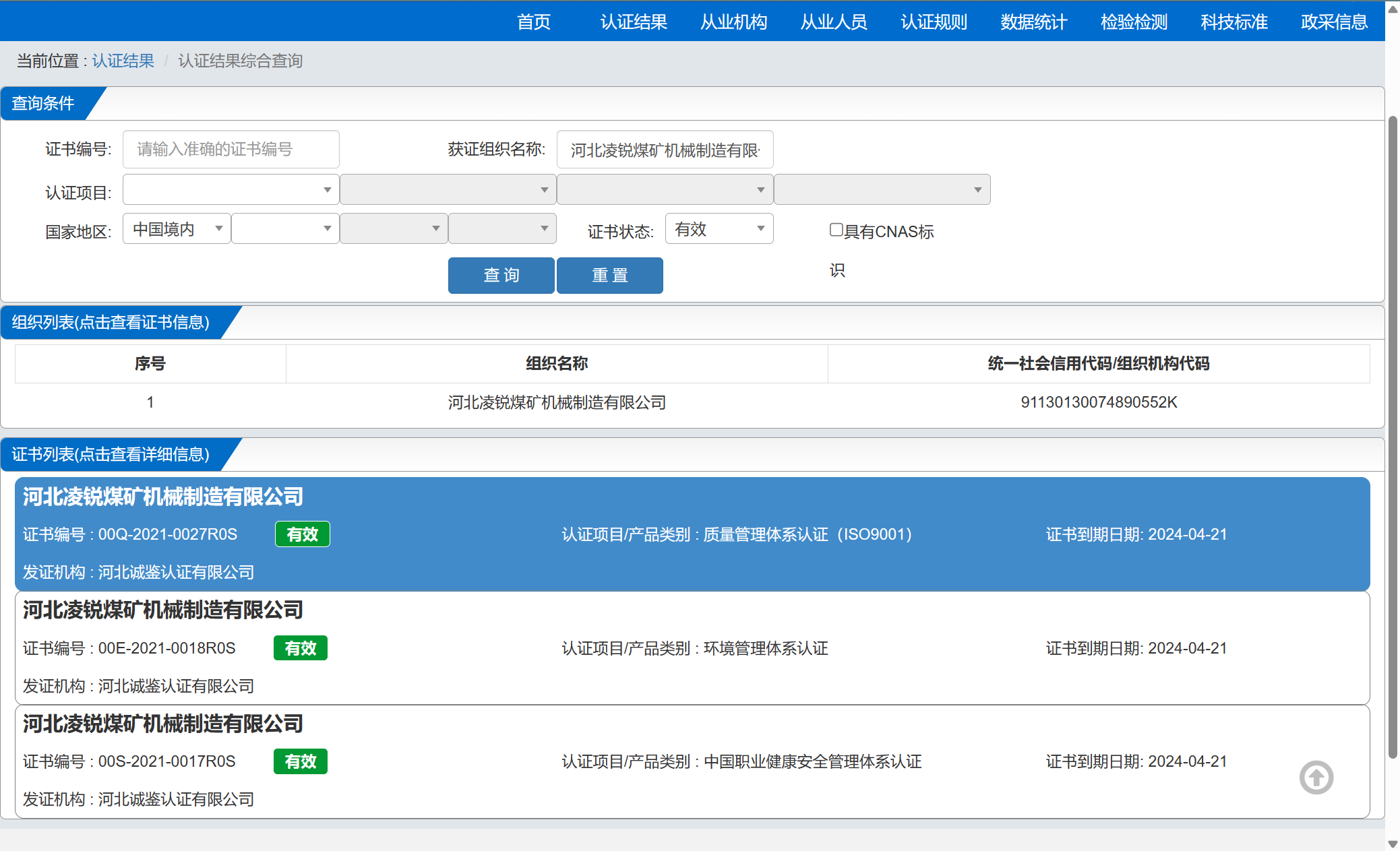Open the second 认证项目 dropdown
This screenshot has width=1400, height=851.
(448, 190)
